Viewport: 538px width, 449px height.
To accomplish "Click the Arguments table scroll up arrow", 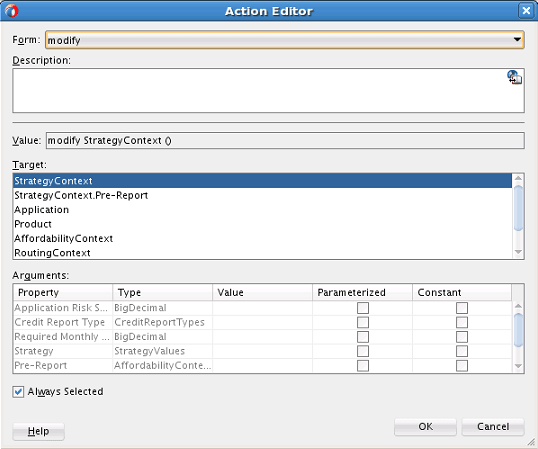I will 518,306.
